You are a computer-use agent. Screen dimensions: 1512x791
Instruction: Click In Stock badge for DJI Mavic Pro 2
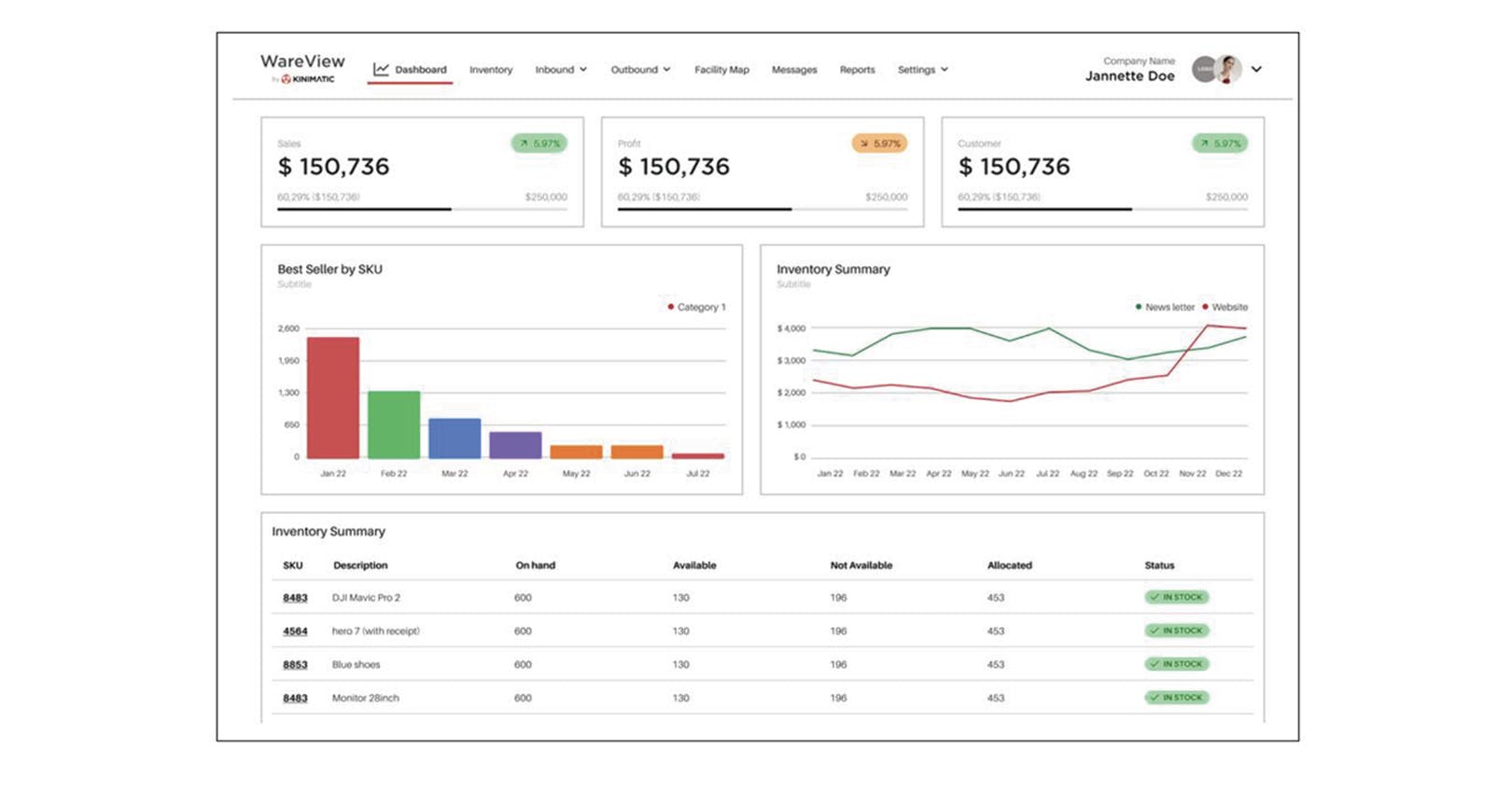point(1176,597)
